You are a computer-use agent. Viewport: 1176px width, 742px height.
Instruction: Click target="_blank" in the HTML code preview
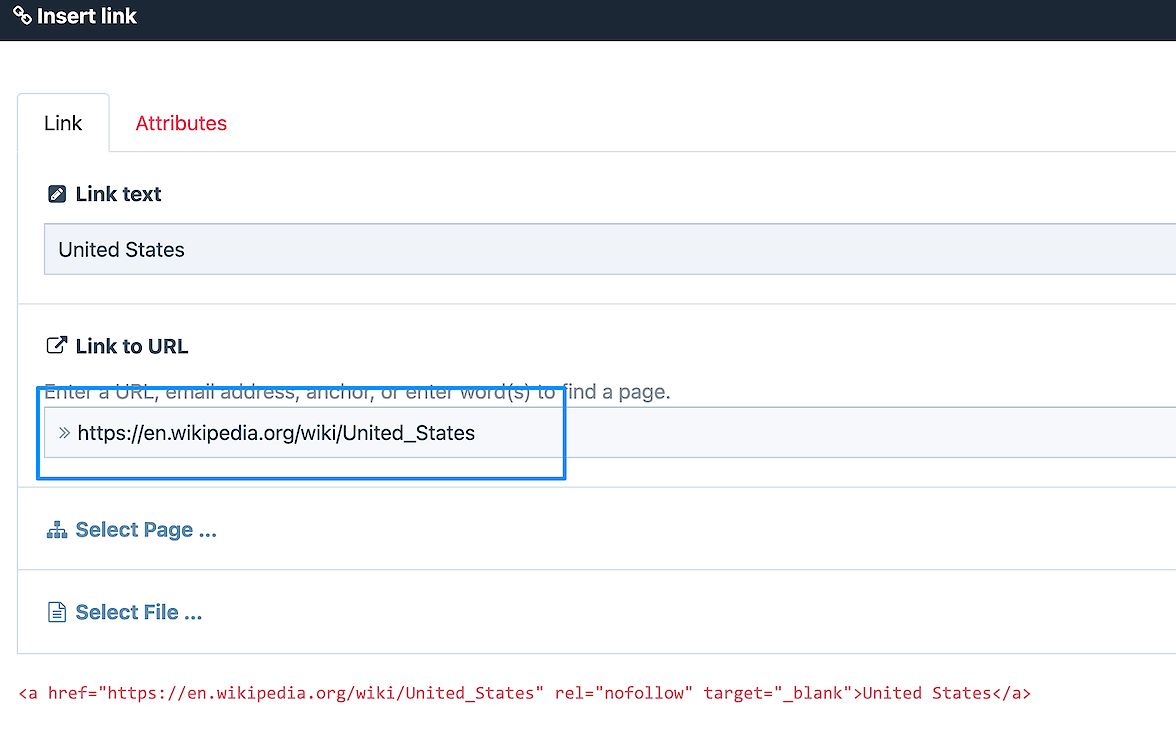777,692
